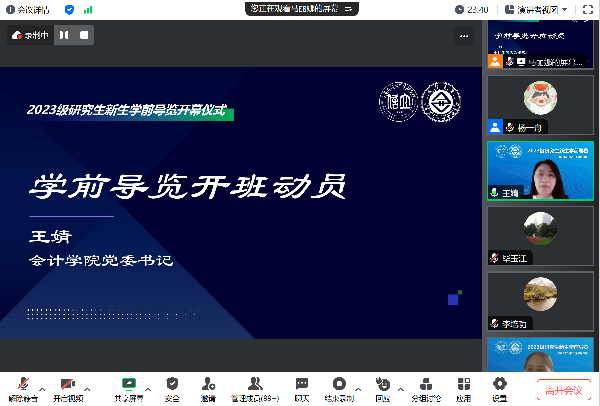Unmute the microphone in the bottom toolbar
This screenshot has height=406, width=600.
click(22, 384)
